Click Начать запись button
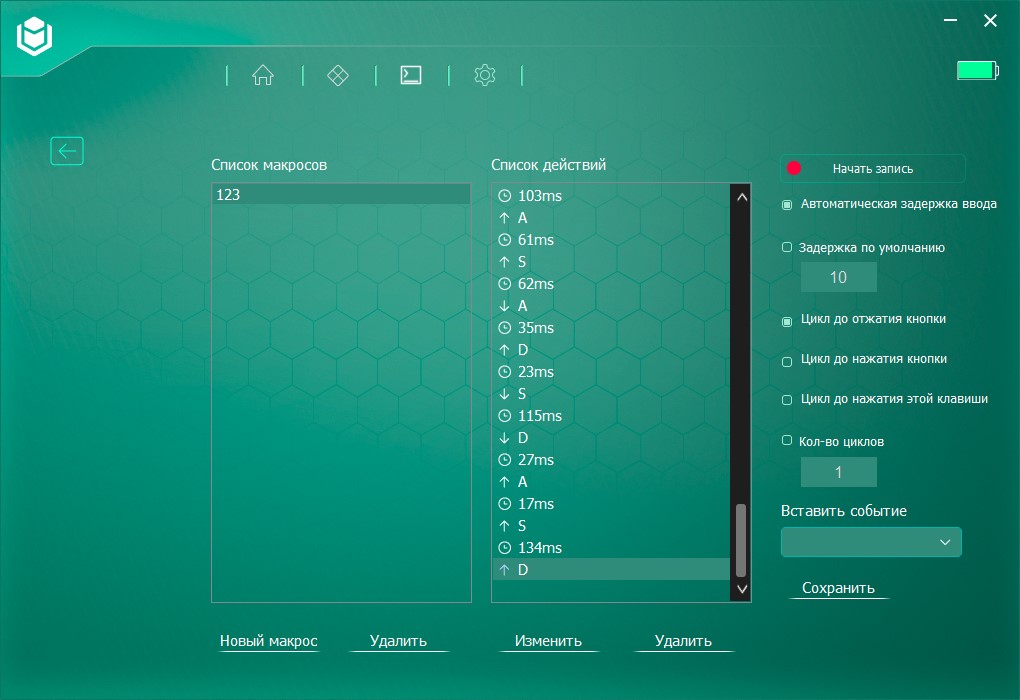This screenshot has height=700, width=1020. coord(872,168)
